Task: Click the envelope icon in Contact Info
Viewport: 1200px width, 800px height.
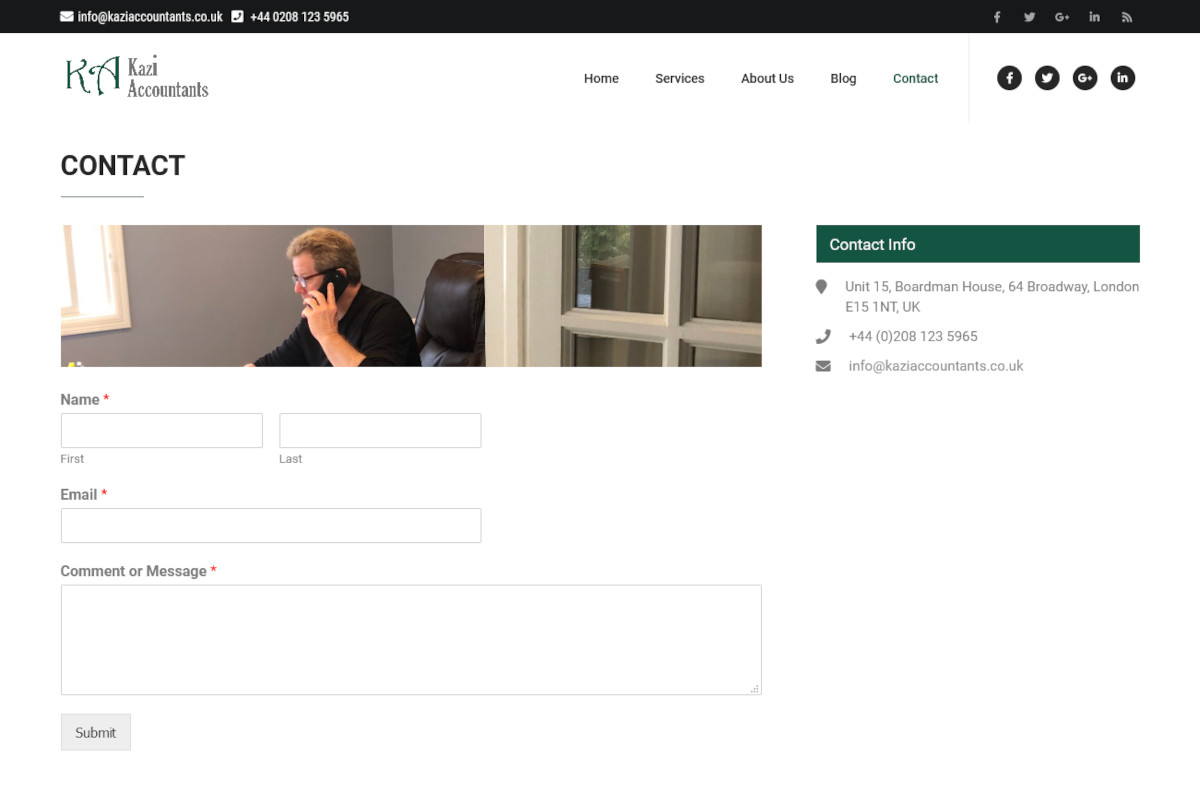Action: pos(823,366)
